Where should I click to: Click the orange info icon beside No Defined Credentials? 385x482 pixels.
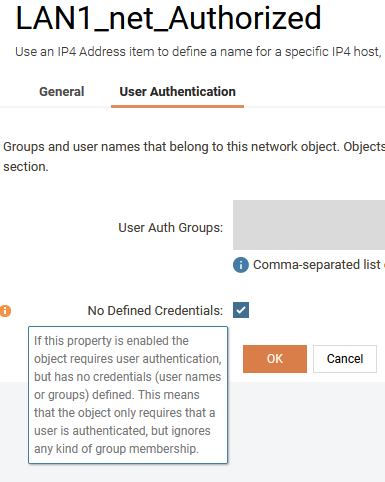(5, 311)
